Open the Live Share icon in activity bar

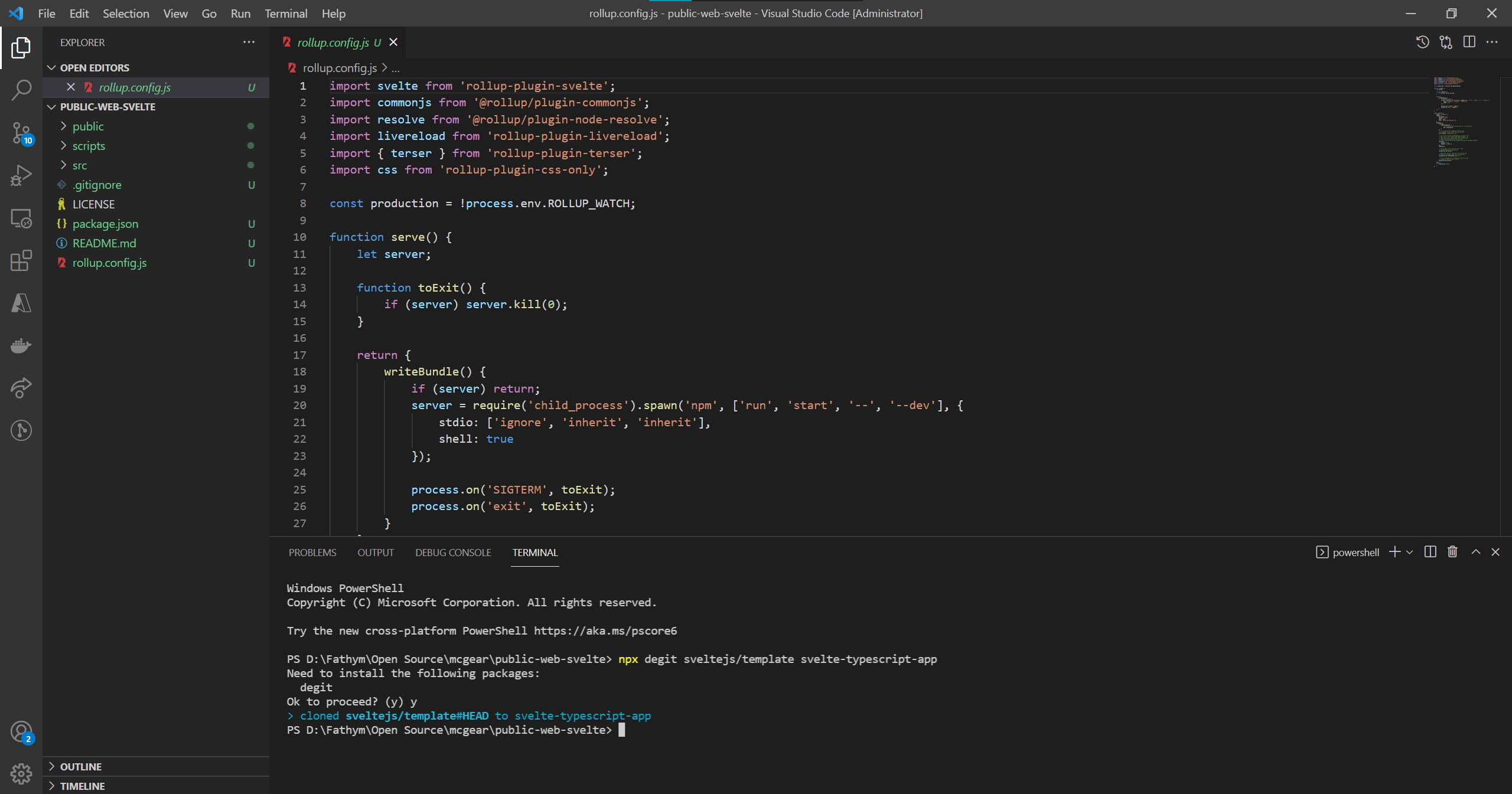point(21,388)
